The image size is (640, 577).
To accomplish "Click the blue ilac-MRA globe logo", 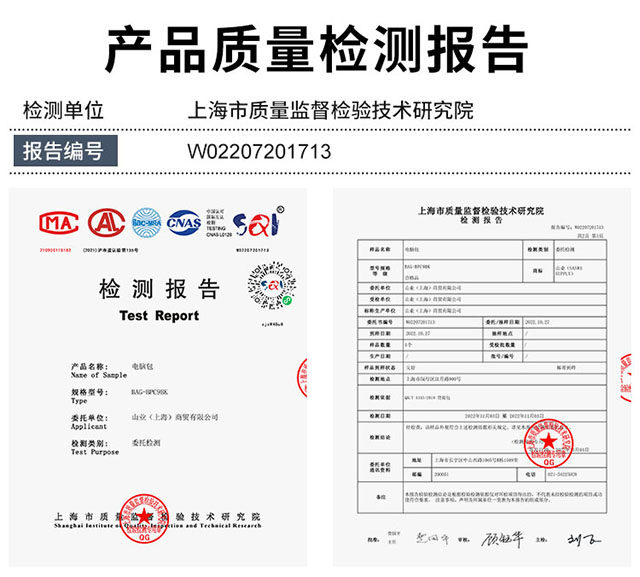I will coord(147,222).
